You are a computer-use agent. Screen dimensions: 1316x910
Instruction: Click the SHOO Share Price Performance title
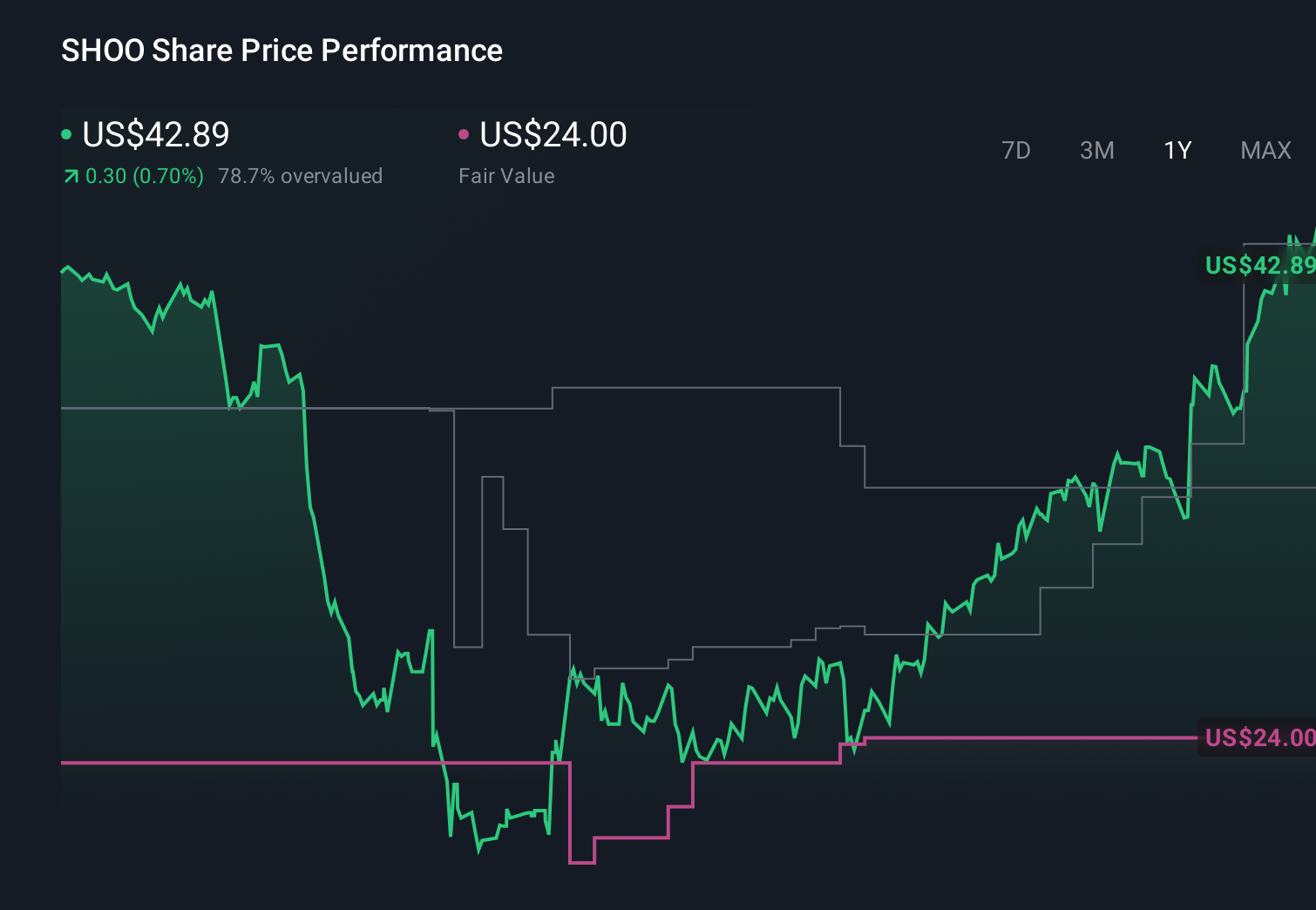click(281, 51)
